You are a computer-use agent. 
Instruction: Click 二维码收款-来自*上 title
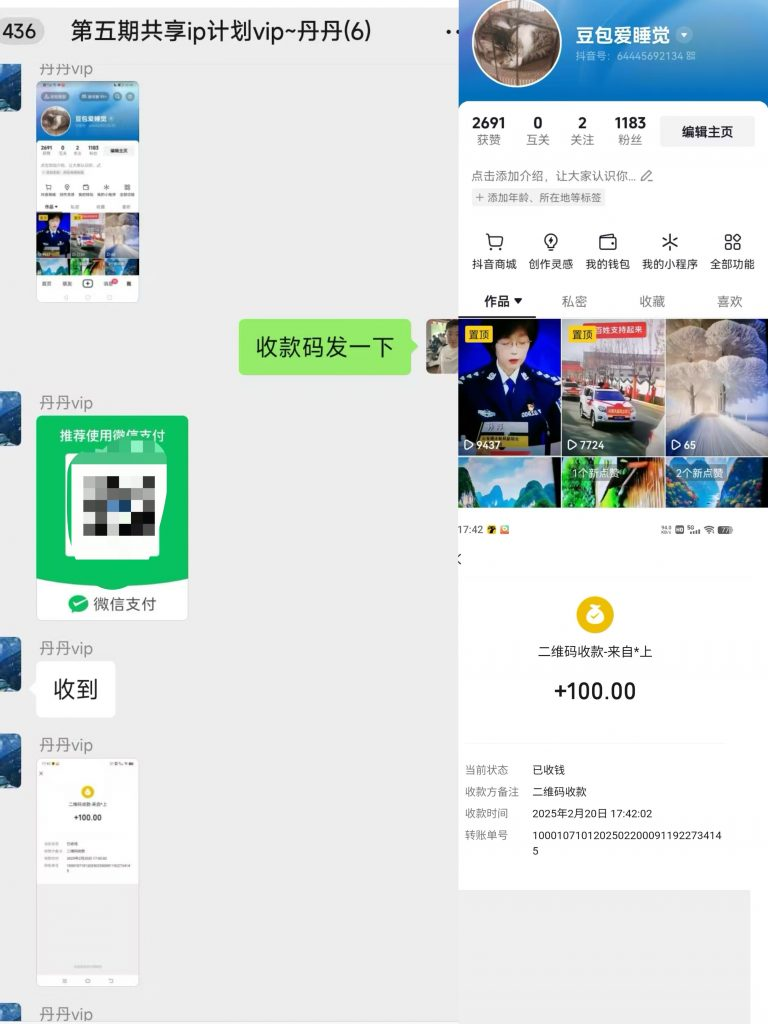pyautogui.click(x=595, y=651)
